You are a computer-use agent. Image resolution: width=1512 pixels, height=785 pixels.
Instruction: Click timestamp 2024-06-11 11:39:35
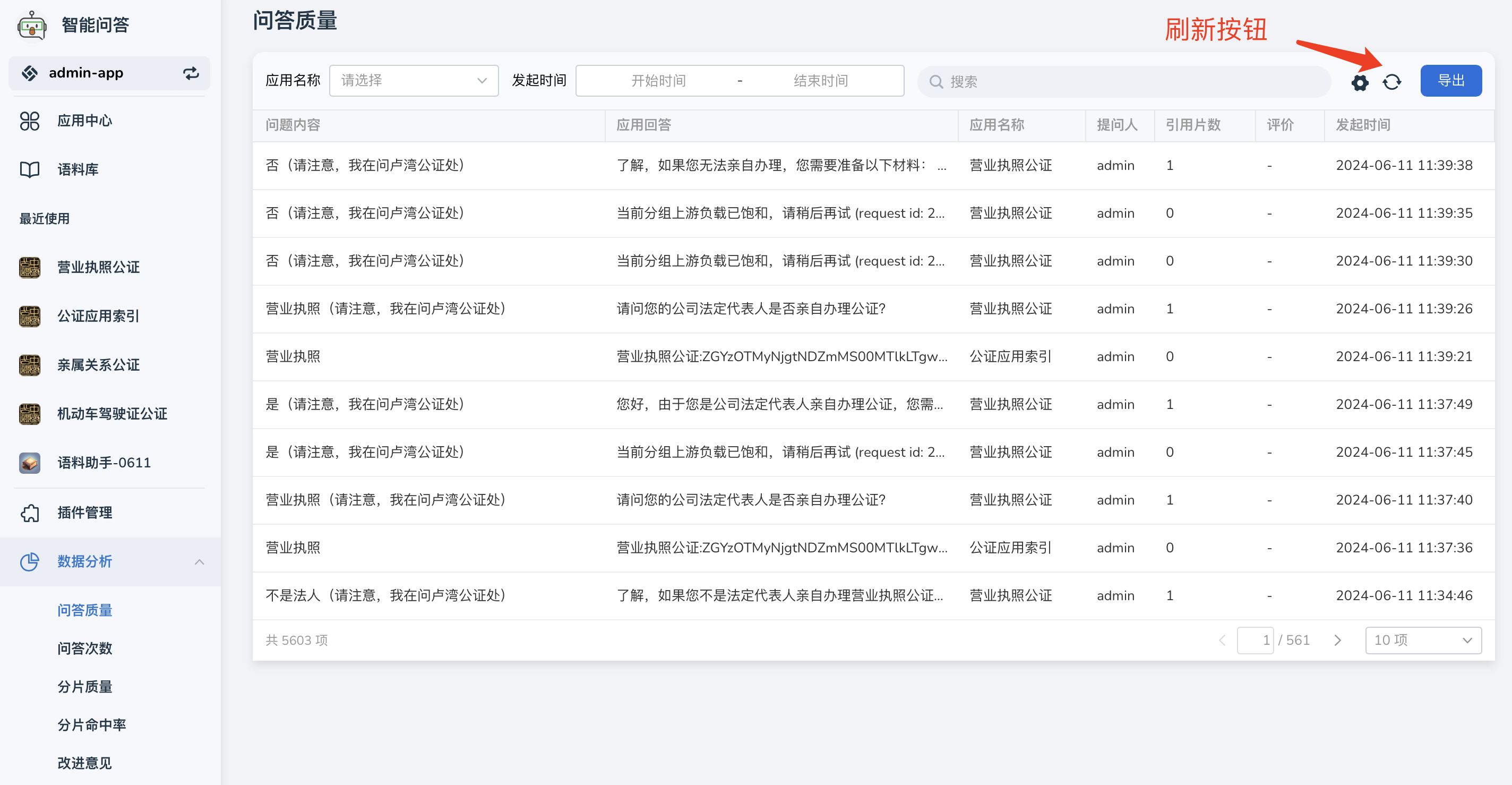1404,213
